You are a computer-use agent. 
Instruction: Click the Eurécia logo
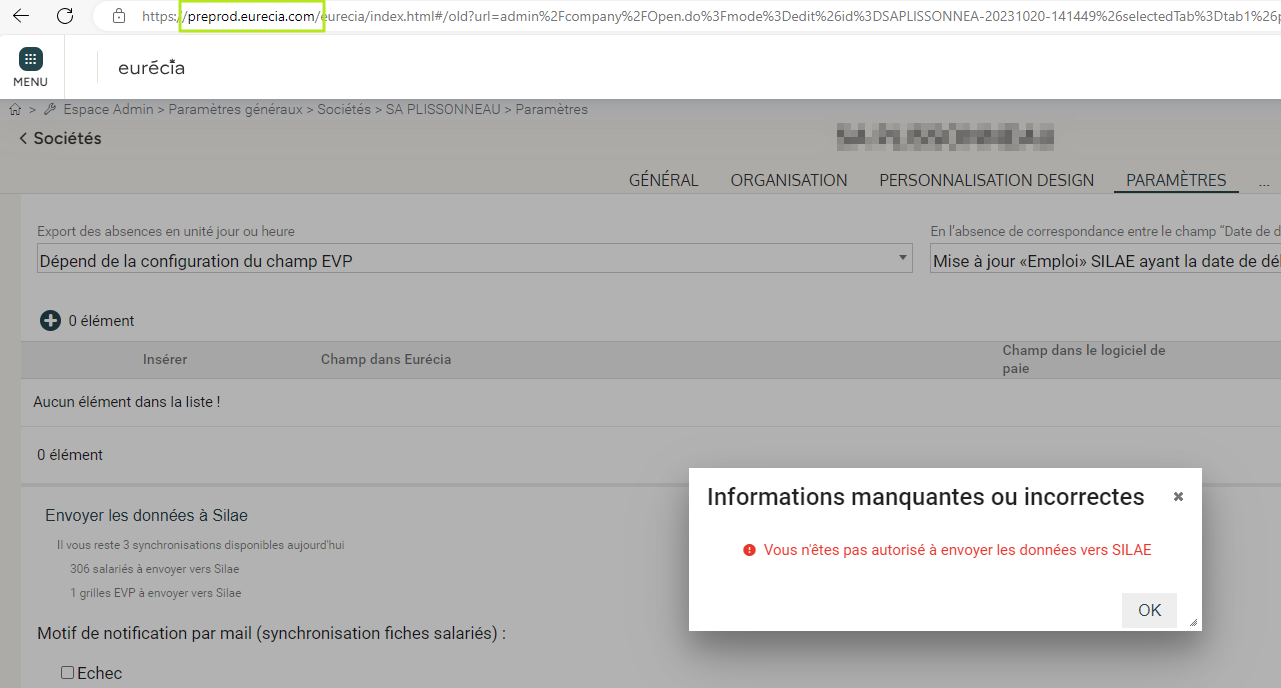coord(151,68)
